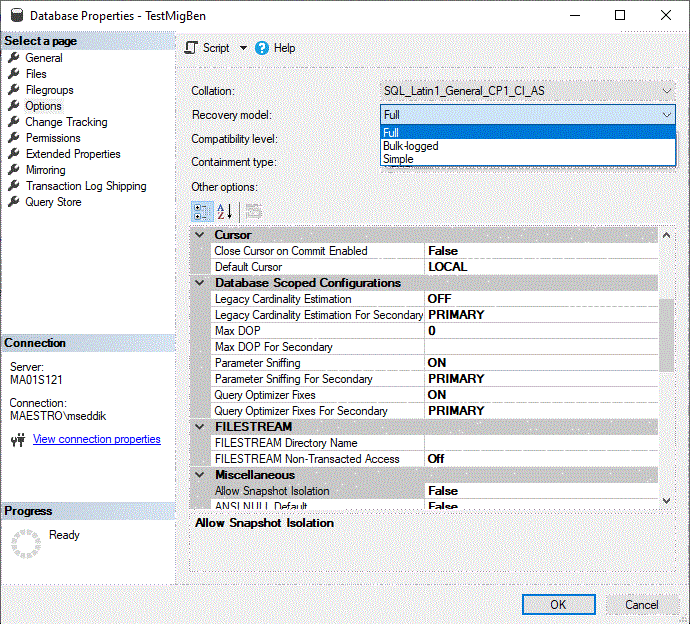Open the General page
The width and height of the screenshot is (690, 624).
point(44,58)
